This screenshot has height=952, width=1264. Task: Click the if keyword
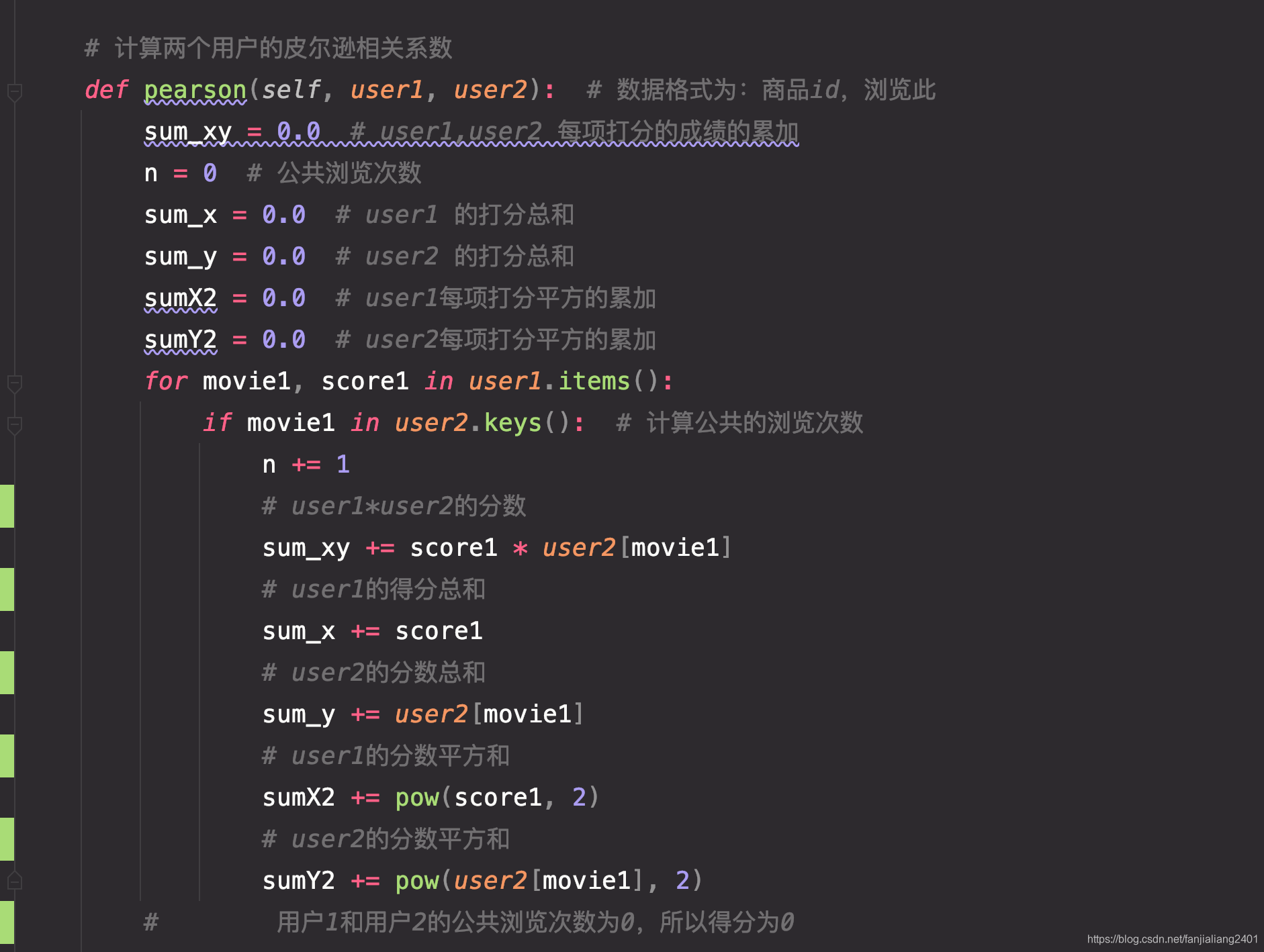pos(217,423)
